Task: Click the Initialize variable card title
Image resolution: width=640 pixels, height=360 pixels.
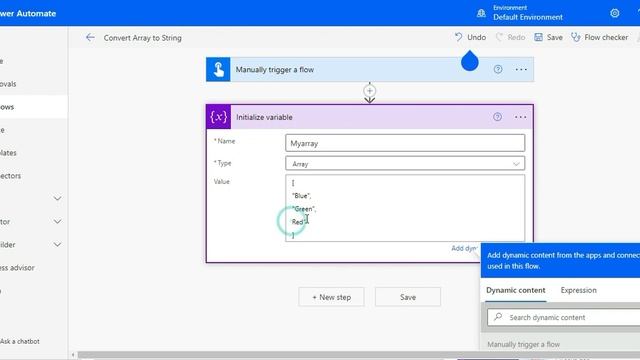Action: (x=264, y=117)
